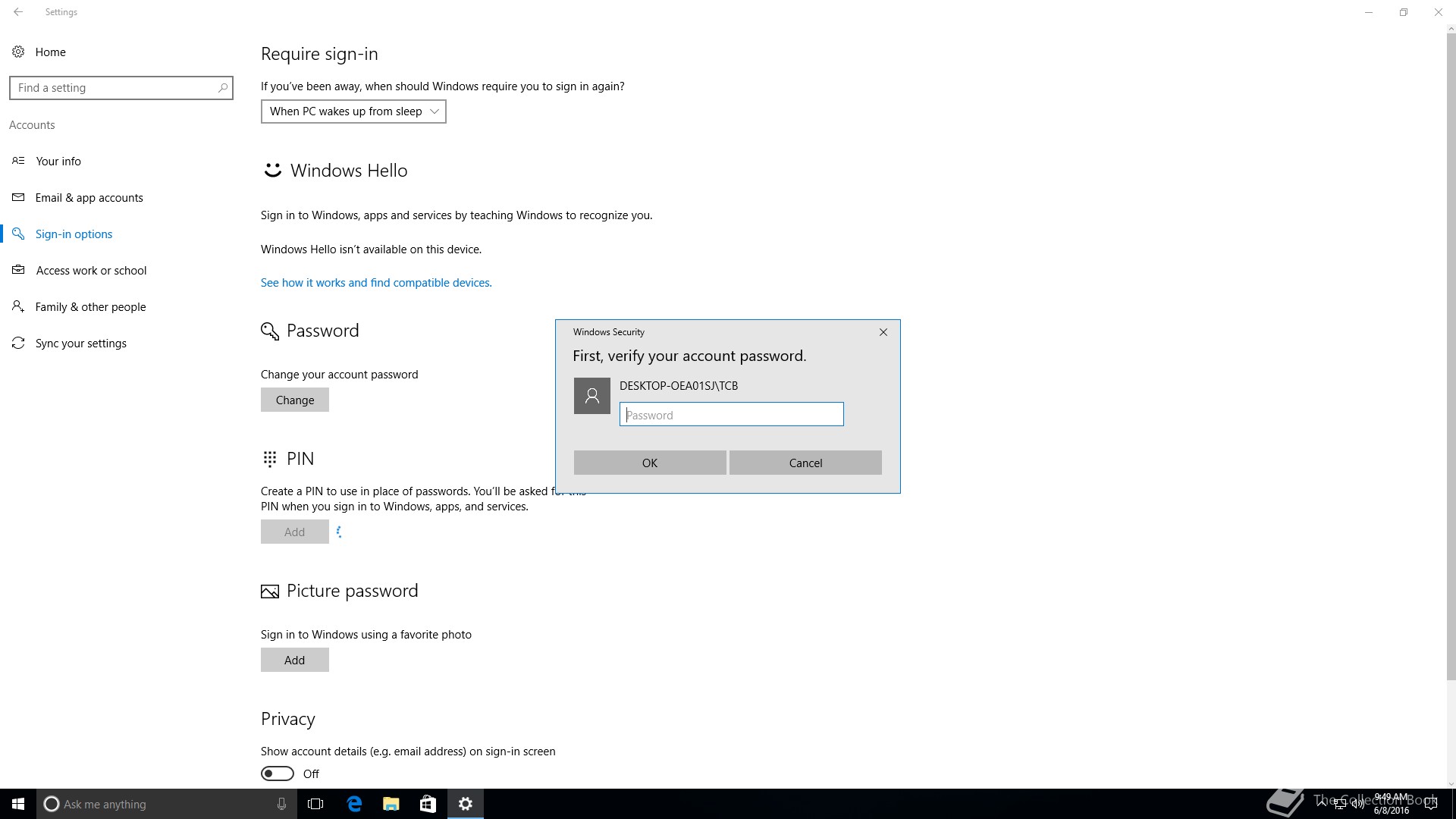Image resolution: width=1456 pixels, height=819 pixels.
Task: Open Sync your settings page
Action: (80, 343)
